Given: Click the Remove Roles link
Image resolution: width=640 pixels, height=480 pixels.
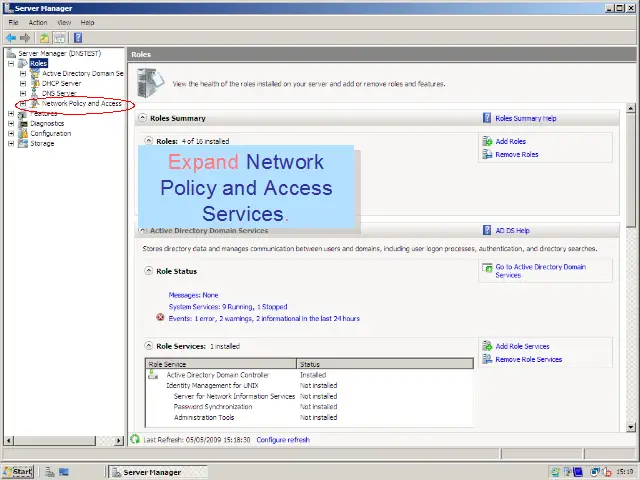Looking at the screenshot, I should pos(516,154).
